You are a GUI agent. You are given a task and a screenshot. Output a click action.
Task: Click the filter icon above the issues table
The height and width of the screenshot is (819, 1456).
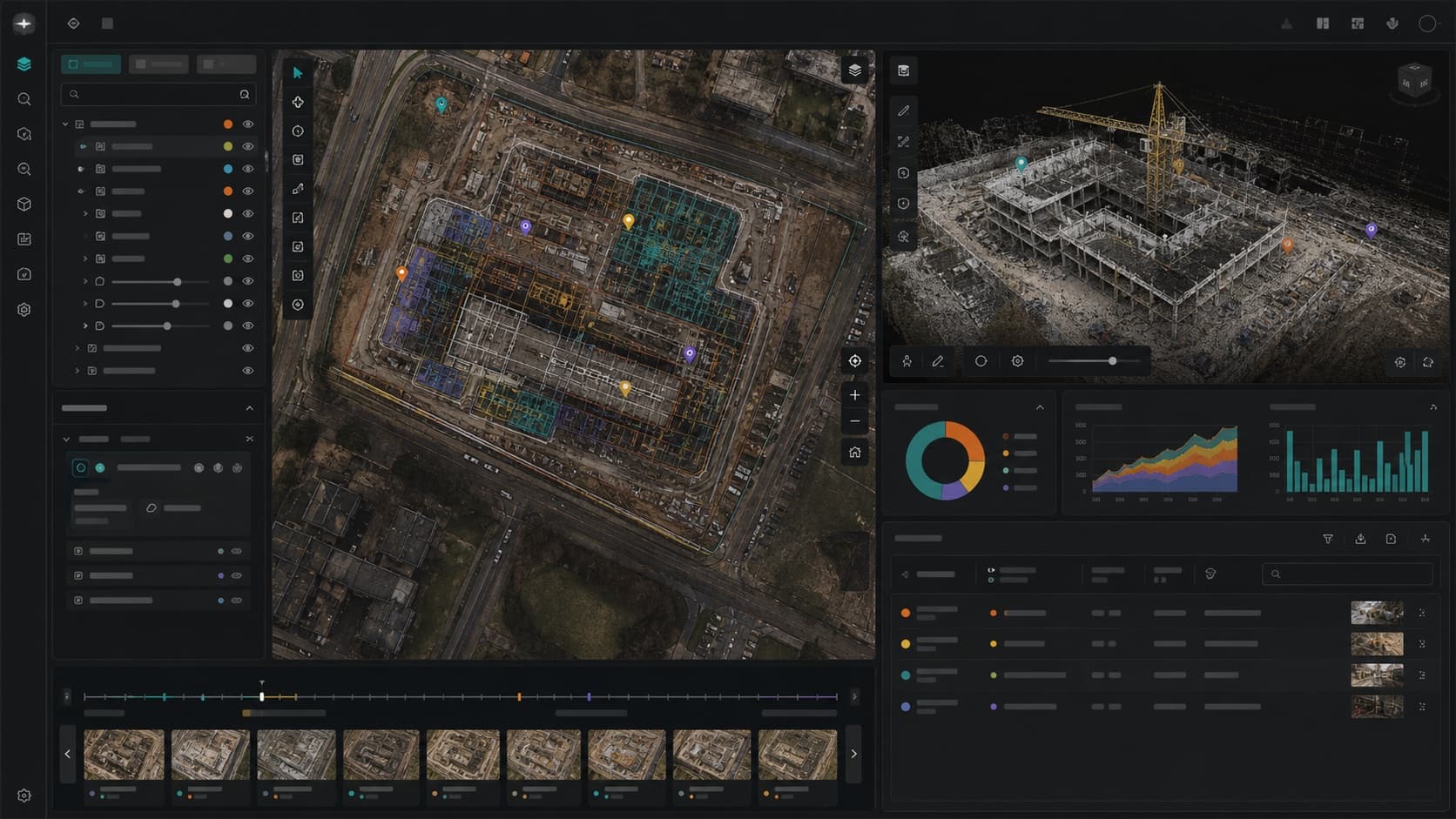1328,539
